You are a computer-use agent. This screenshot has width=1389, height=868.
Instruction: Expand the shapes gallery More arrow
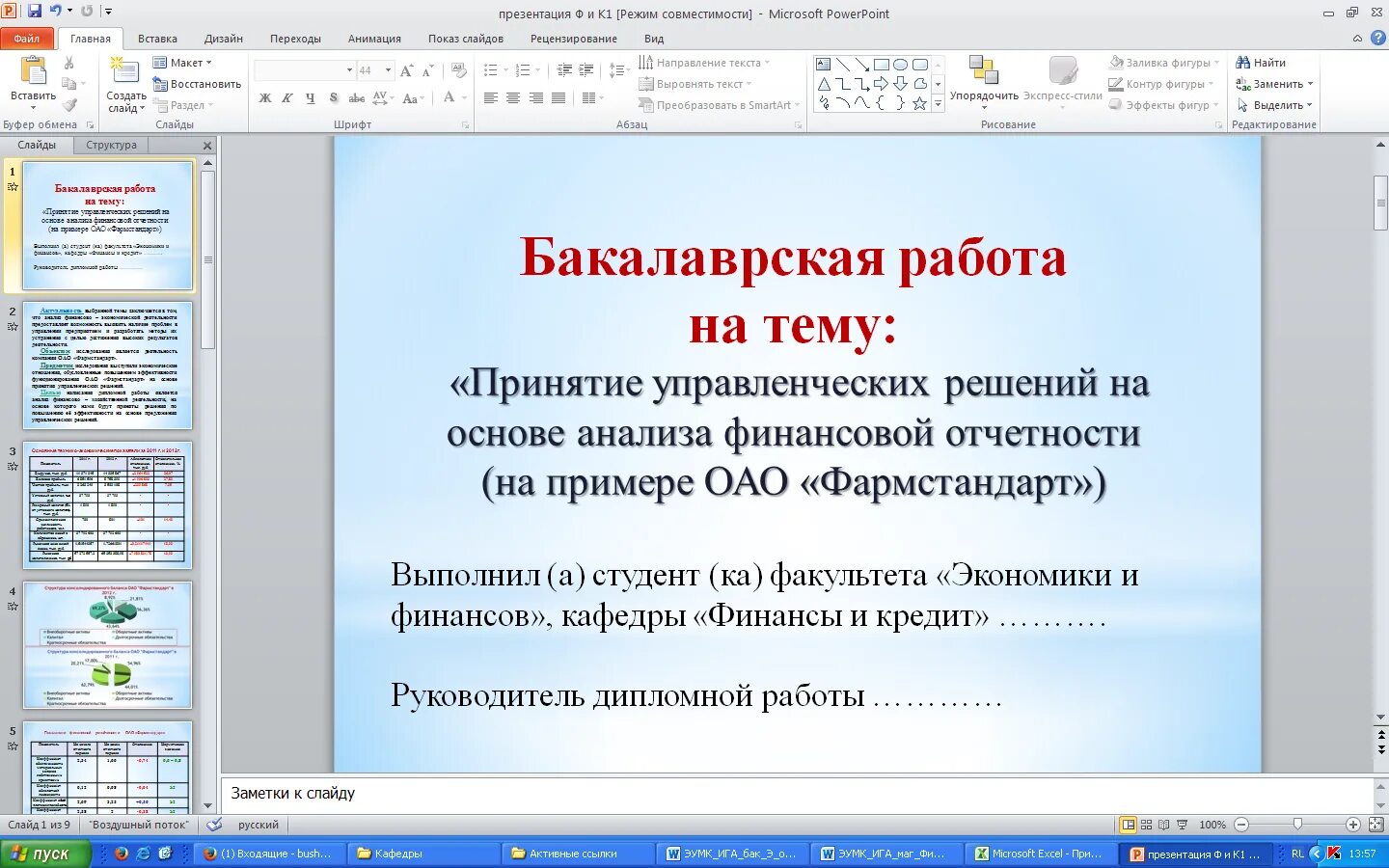click(x=938, y=103)
